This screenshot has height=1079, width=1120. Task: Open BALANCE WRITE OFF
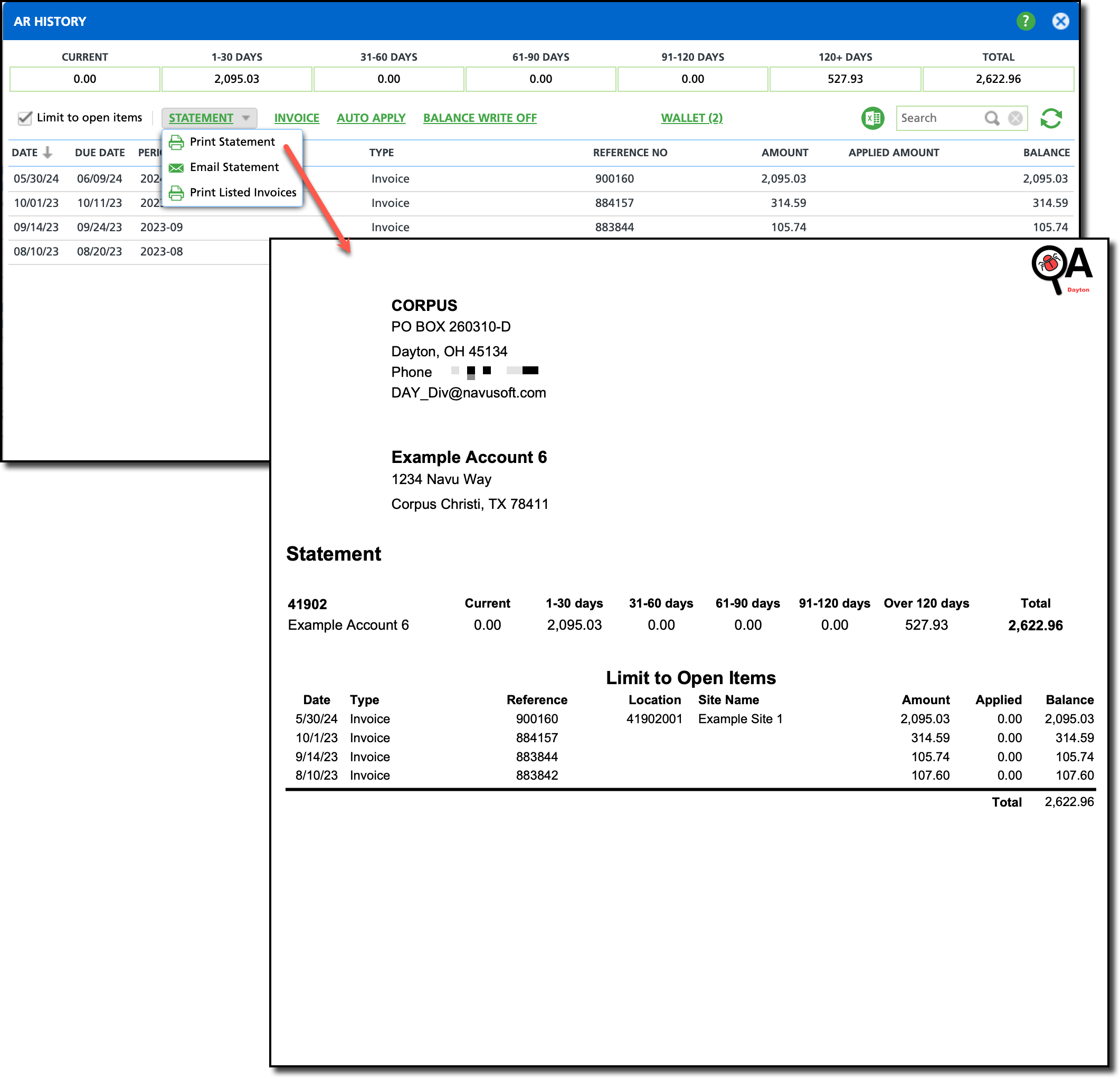tap(479, 118)
